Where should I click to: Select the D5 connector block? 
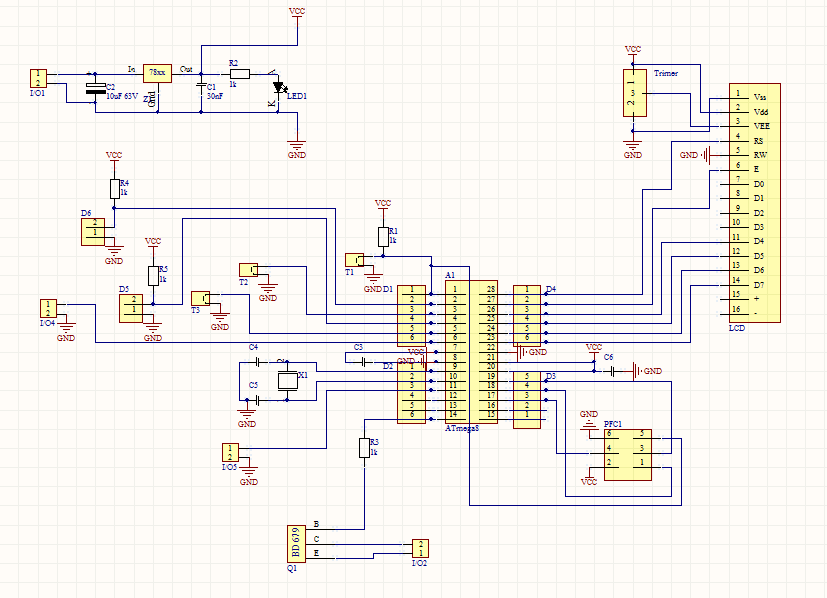coord(131,308)
